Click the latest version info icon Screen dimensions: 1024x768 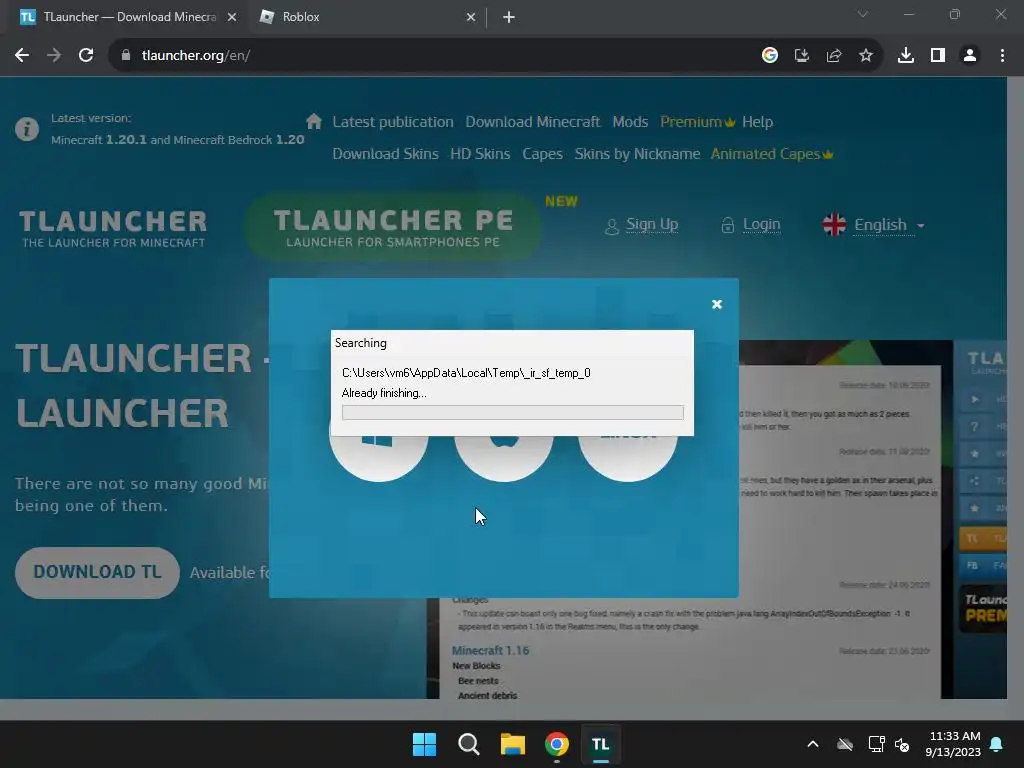[x=27, y=129]
